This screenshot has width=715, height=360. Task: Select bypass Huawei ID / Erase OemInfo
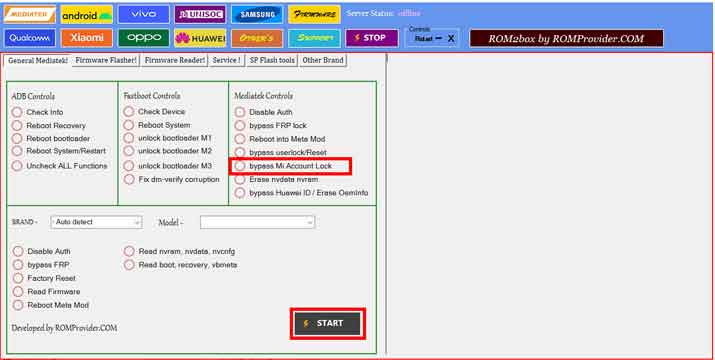[x=302, y=193]
